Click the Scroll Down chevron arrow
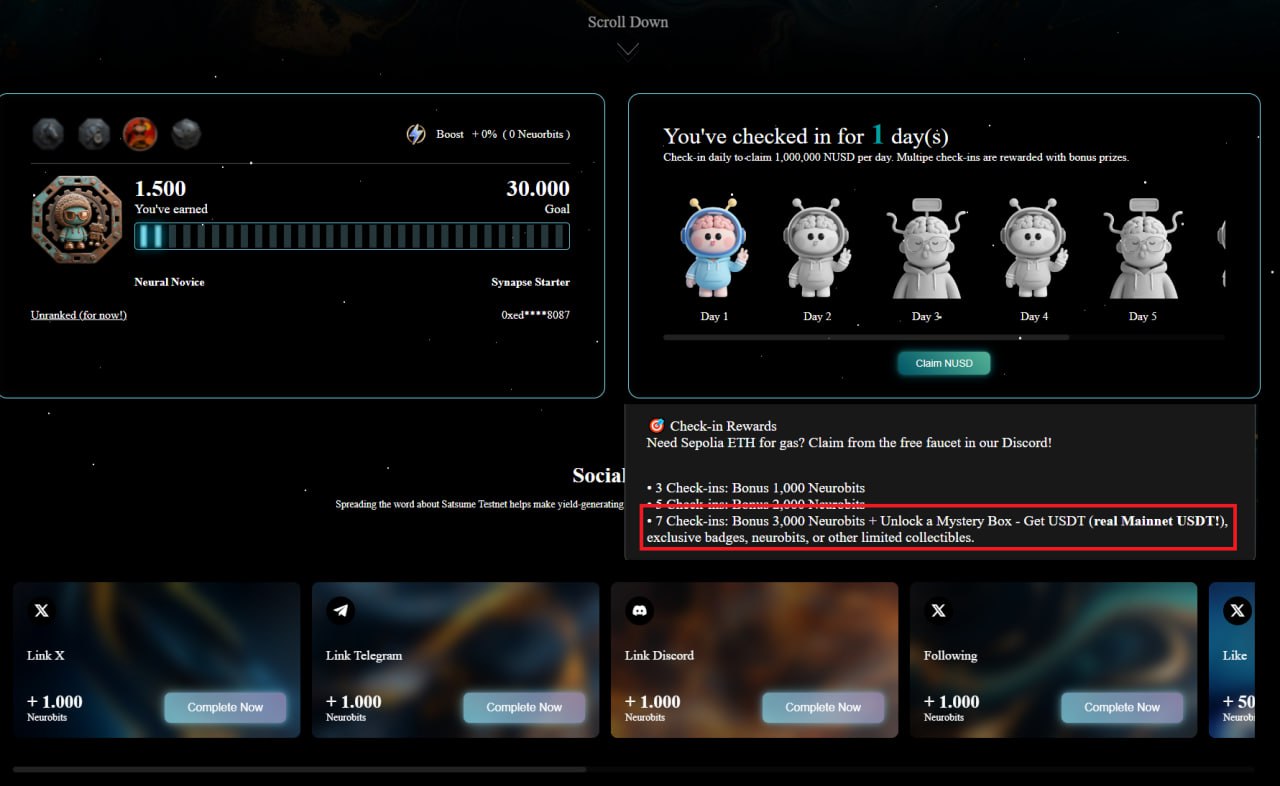Image resolution: width=1280 pixels, height=786 pixels. pos(628,50)
